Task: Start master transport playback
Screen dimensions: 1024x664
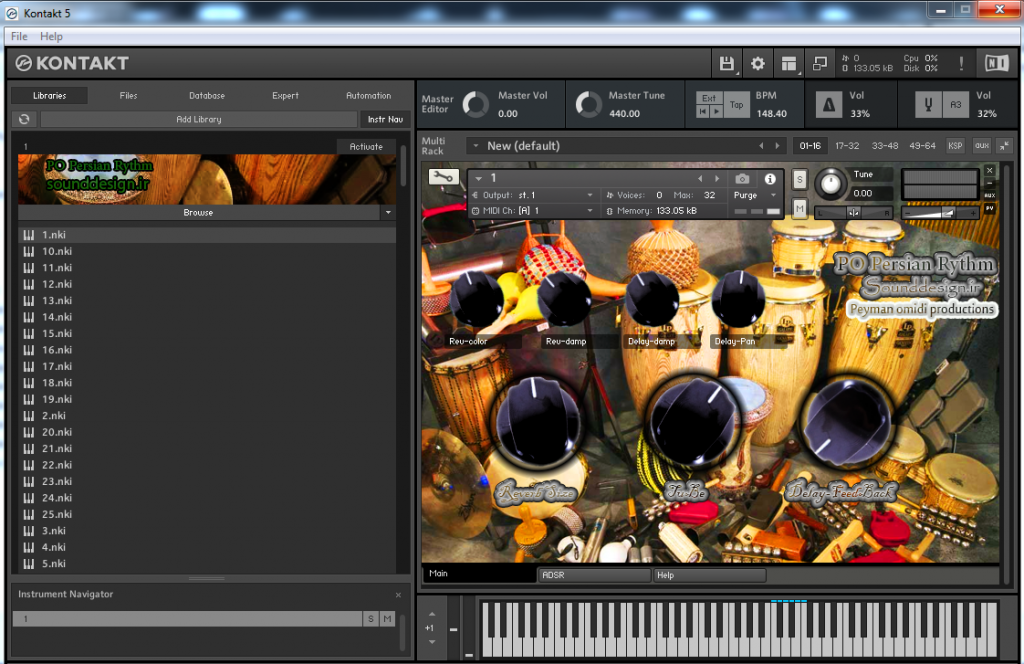Action: pos(716,112)
